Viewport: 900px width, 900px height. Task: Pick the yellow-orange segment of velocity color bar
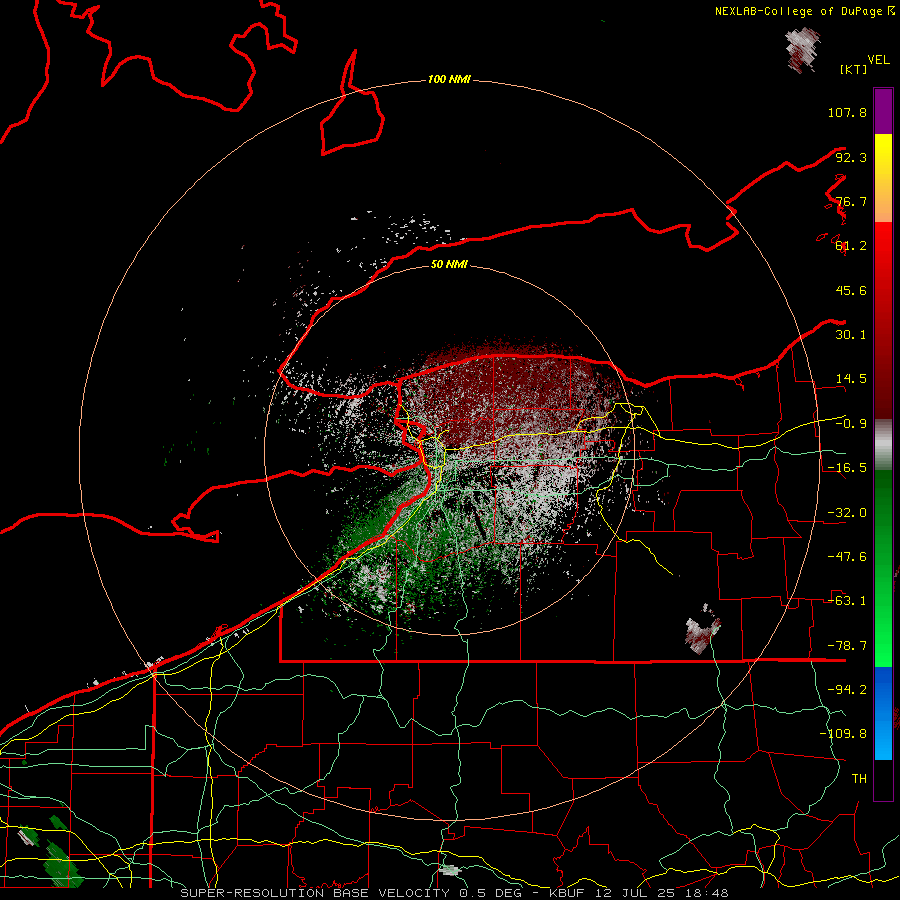tap(883, 178)
